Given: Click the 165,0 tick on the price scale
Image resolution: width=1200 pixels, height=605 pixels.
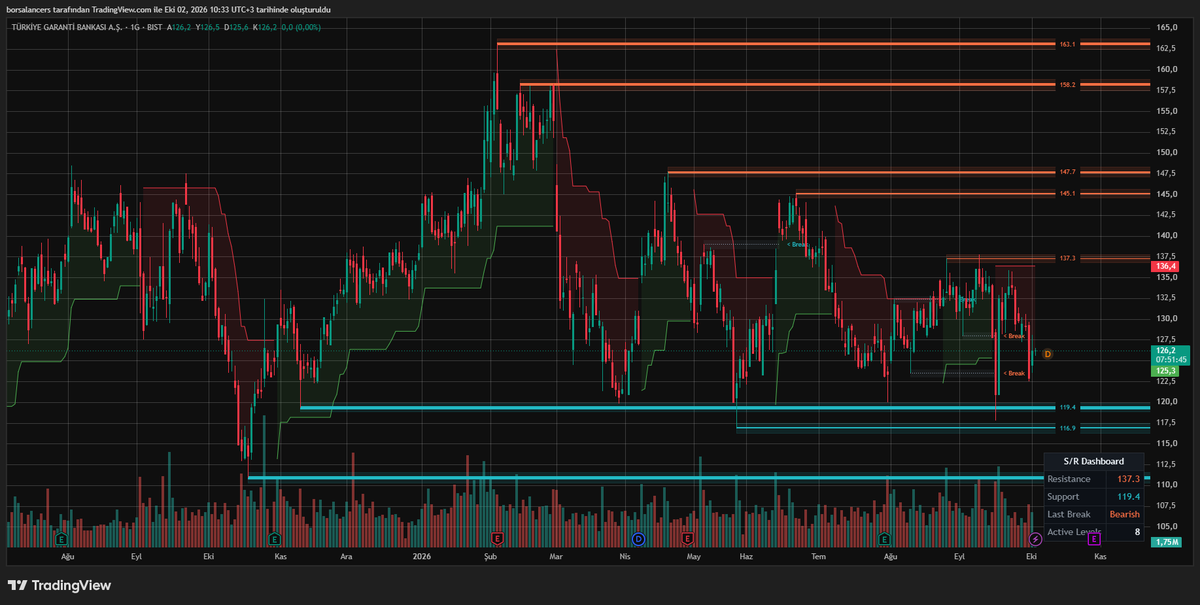Looking at the screenshot, I should 1166,28.
